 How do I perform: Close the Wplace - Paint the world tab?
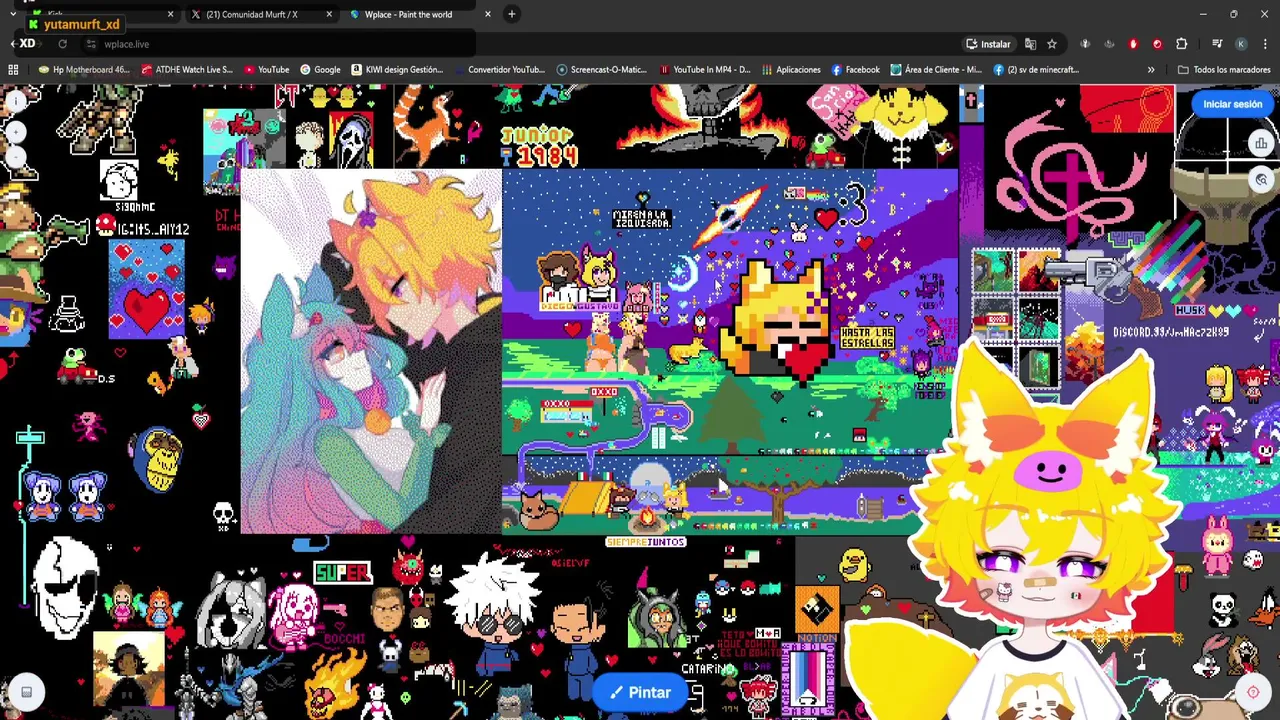[x=487, y=14]
